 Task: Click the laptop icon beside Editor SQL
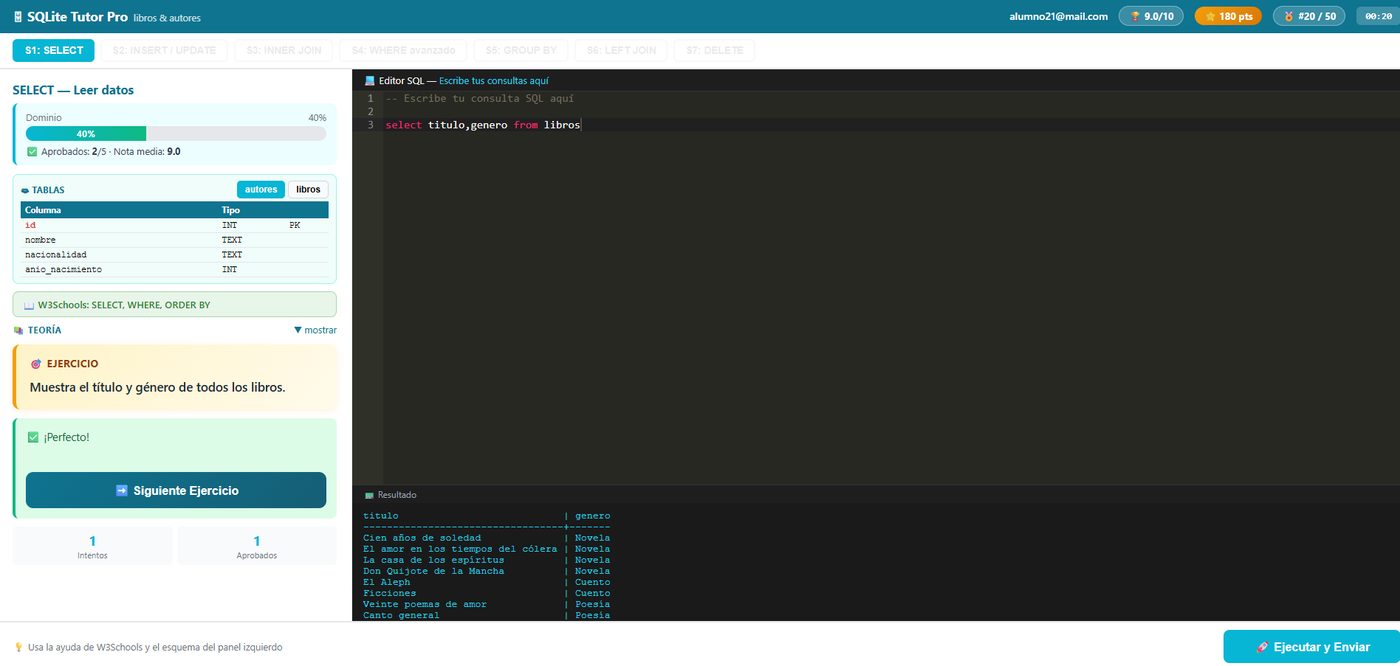(370, 81)
